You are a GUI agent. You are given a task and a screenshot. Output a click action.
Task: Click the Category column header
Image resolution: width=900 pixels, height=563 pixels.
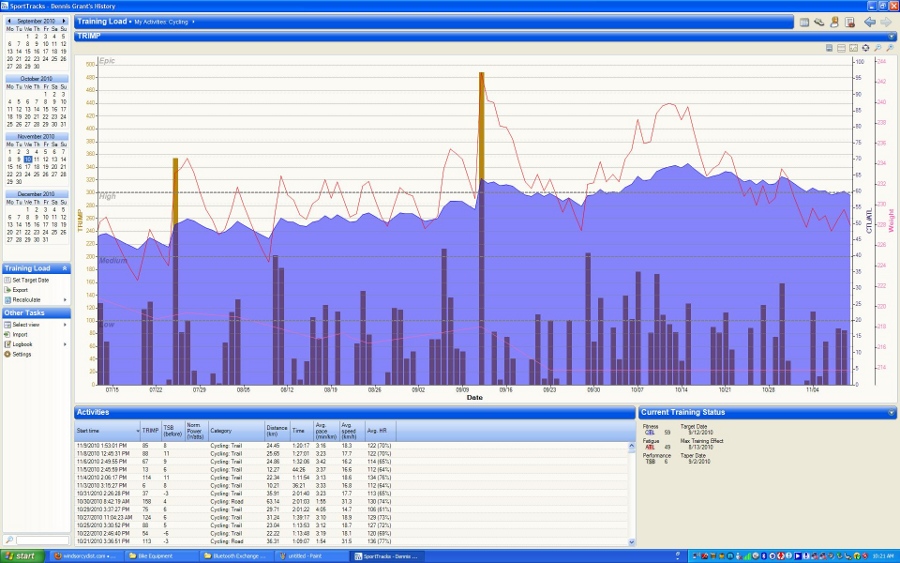click(236, 430)
